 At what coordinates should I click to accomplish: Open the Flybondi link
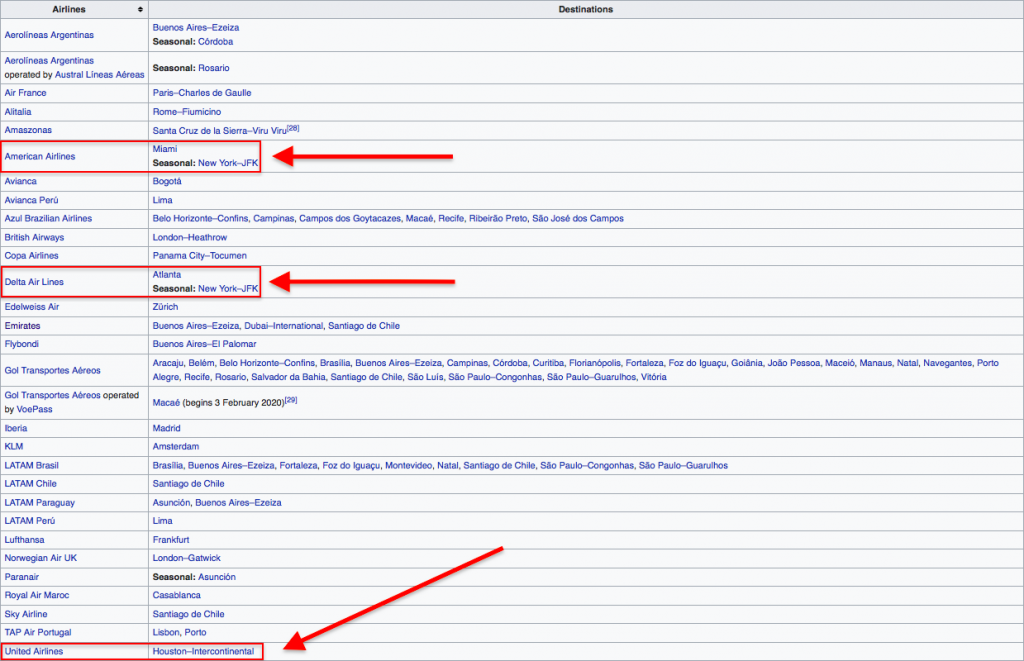tap(22, 344)
